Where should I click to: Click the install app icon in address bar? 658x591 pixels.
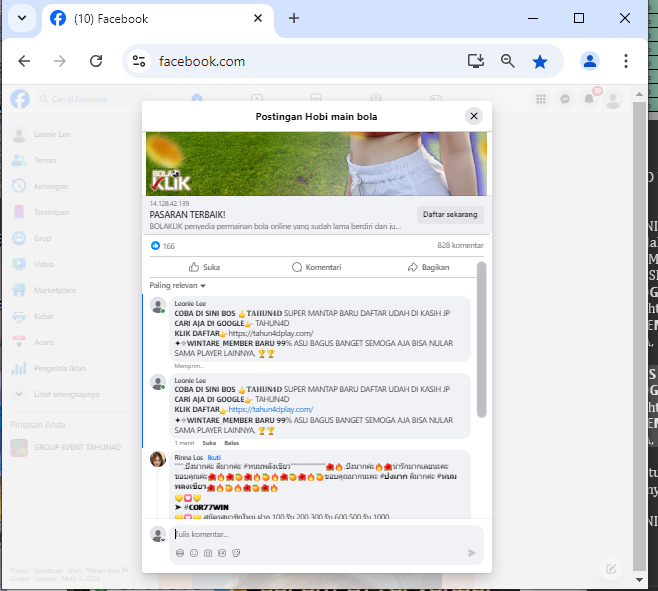475,61
